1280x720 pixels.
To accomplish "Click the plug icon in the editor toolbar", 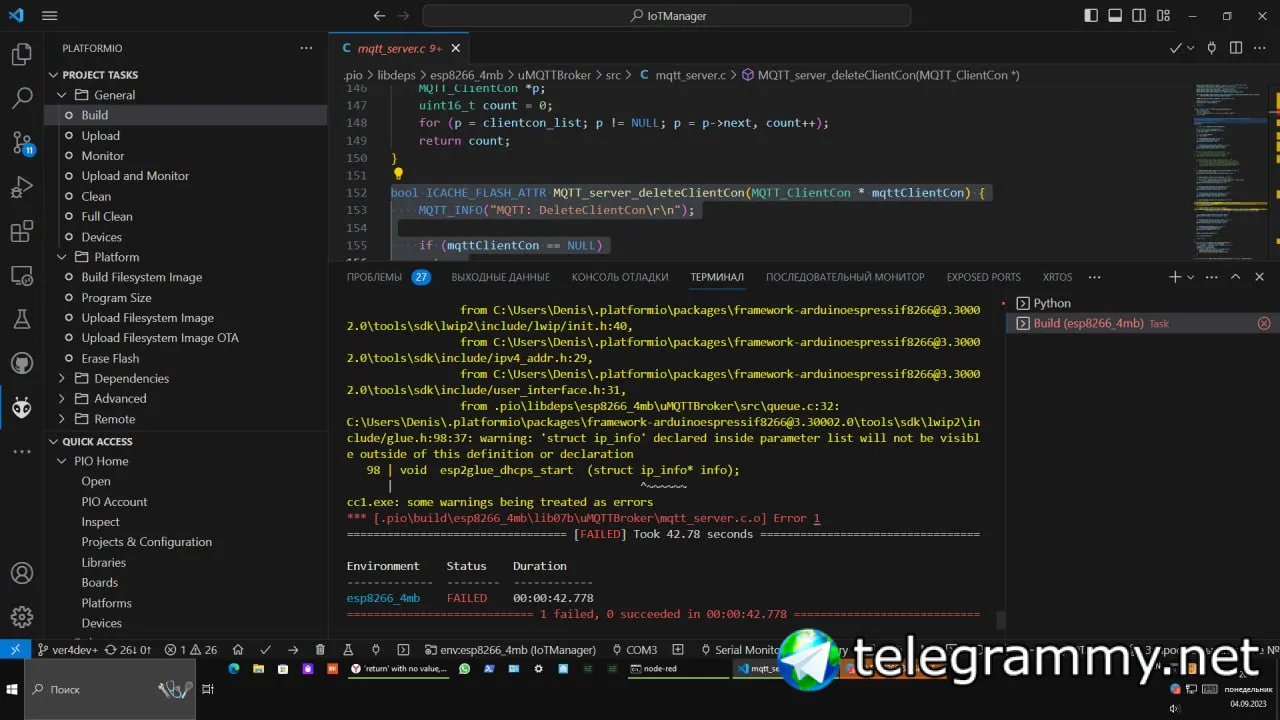I will pyautogui.click(x=1212, y=48).
